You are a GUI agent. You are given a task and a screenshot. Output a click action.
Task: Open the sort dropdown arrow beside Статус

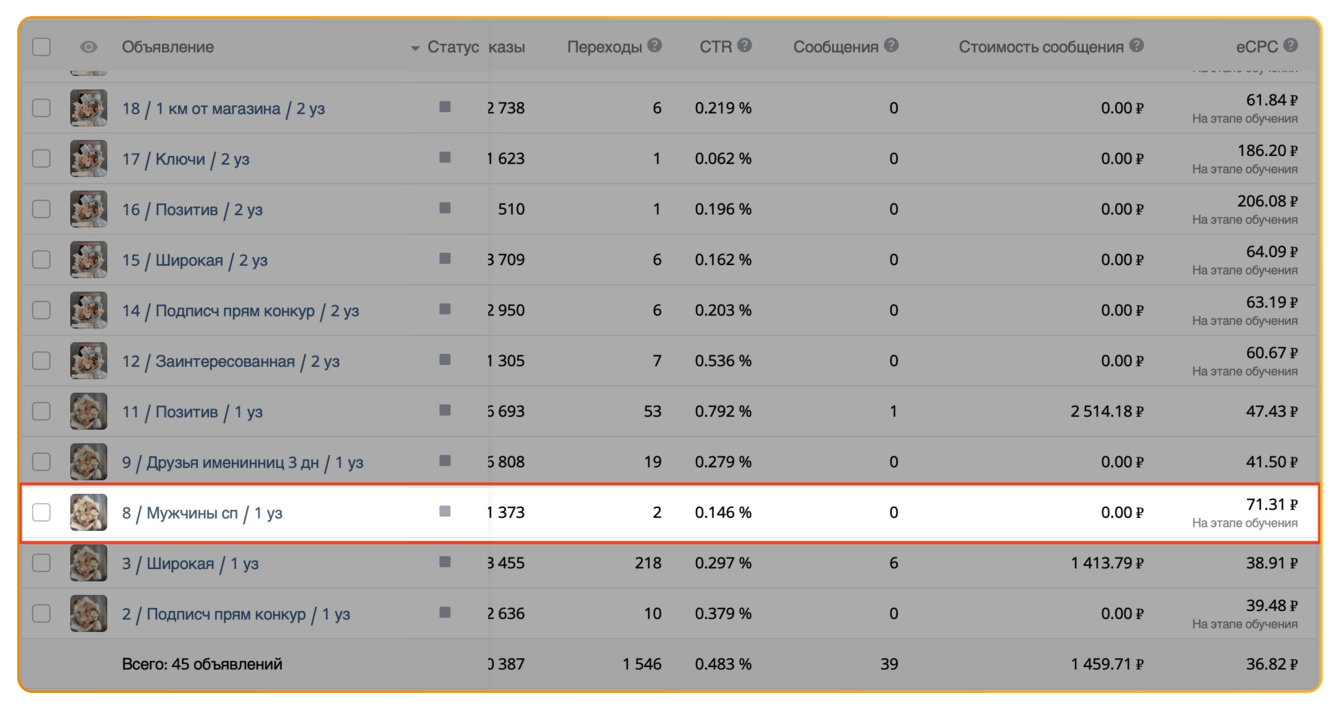point(415,48)
